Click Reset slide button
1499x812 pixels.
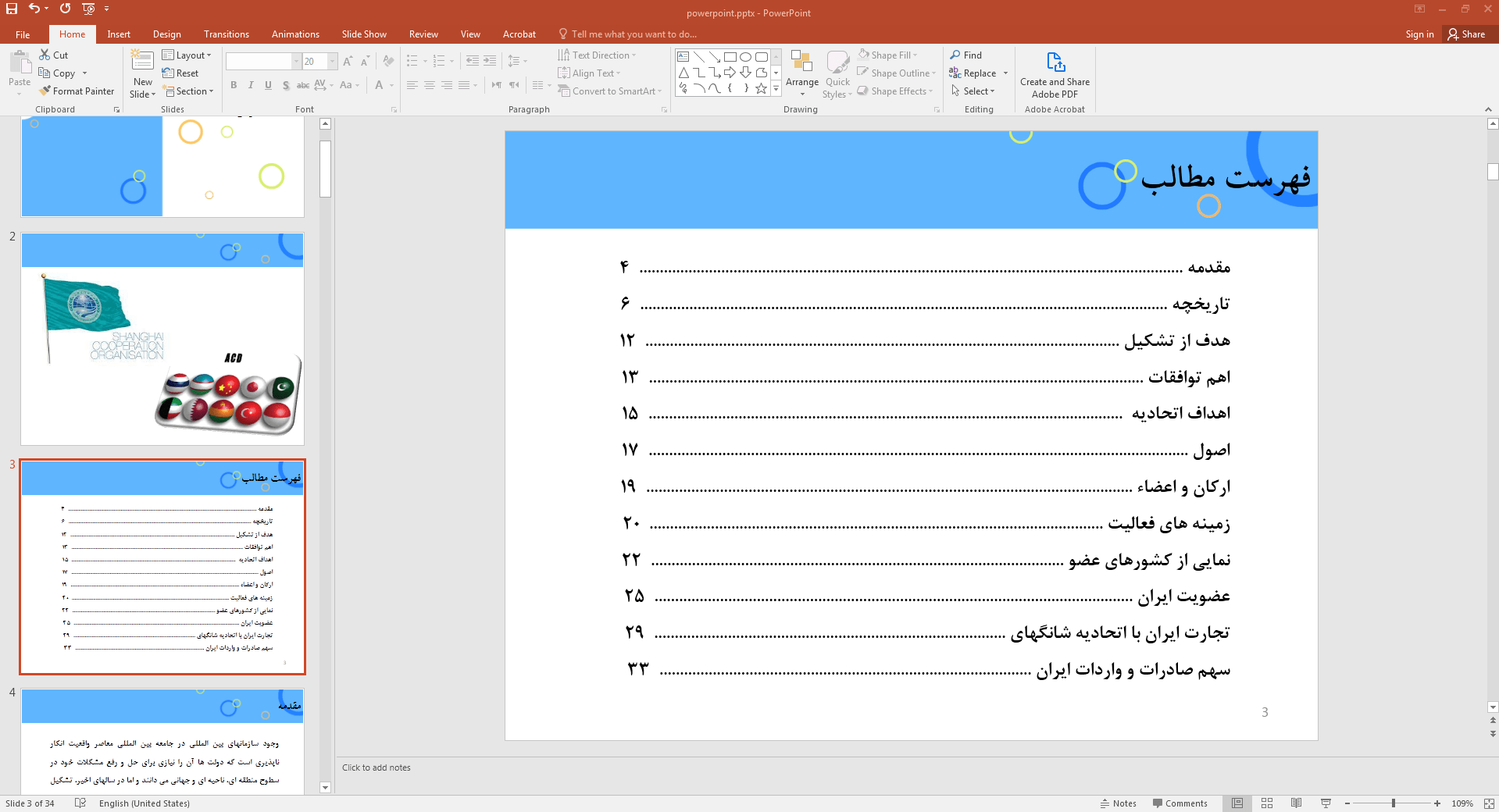(180, 73)
